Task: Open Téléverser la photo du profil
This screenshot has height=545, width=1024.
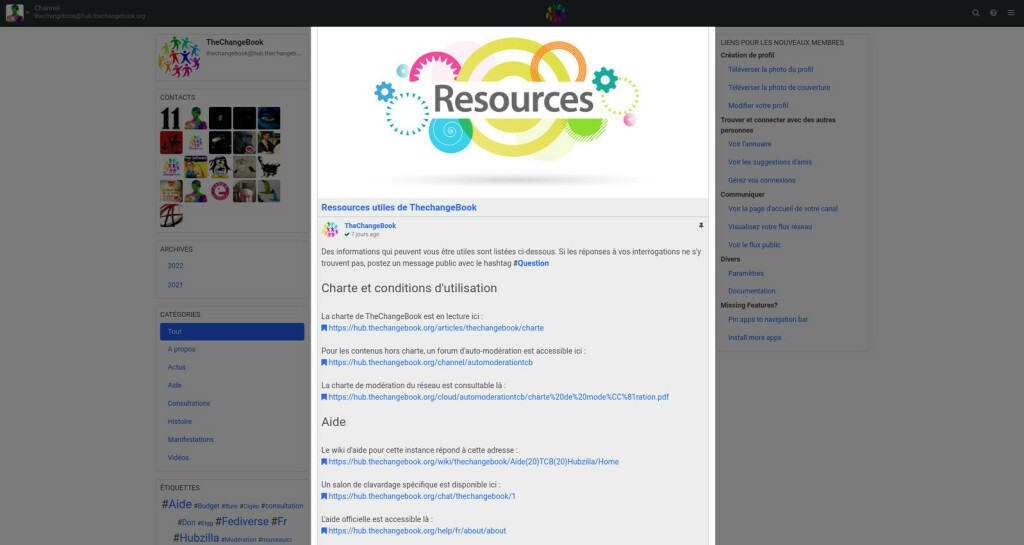Action: [771, 70]
